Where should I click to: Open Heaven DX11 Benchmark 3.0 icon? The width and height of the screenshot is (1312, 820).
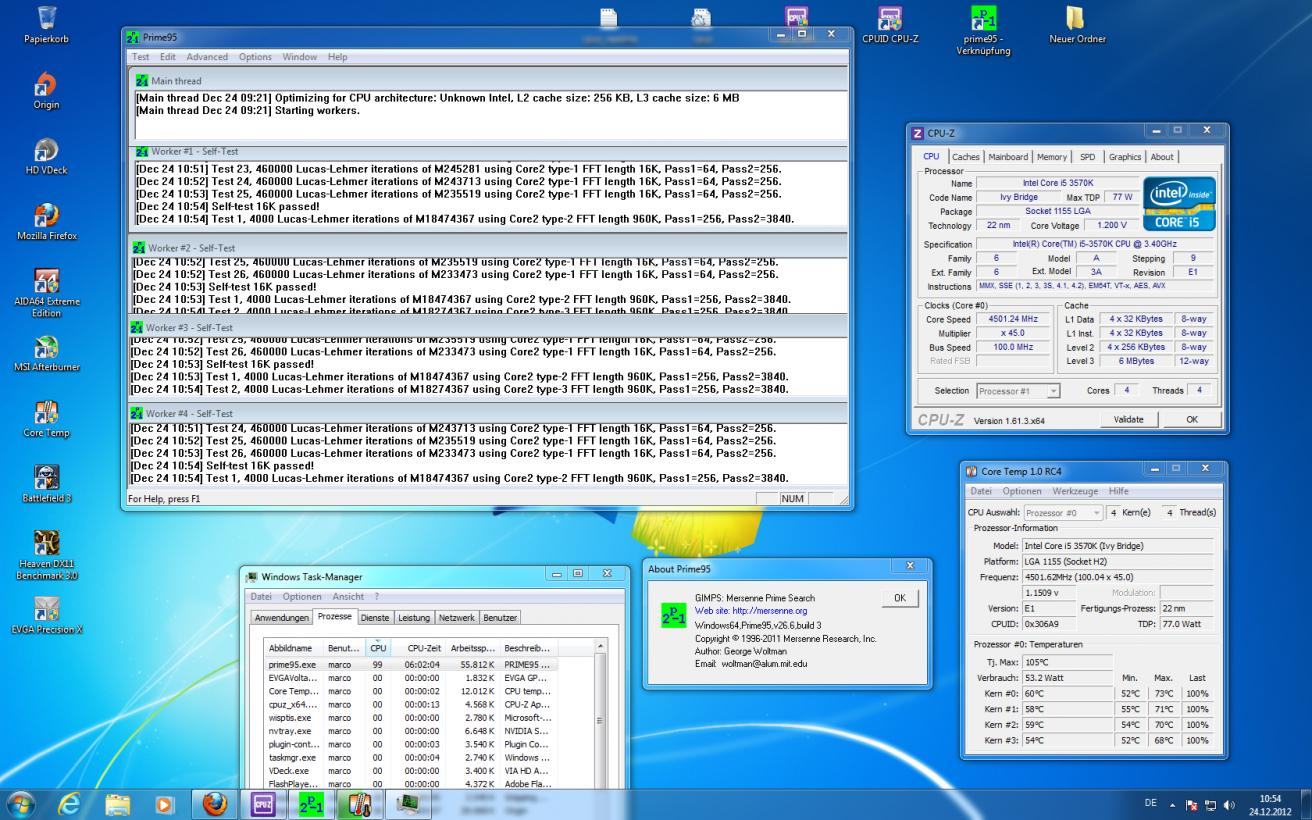[47, 555]
